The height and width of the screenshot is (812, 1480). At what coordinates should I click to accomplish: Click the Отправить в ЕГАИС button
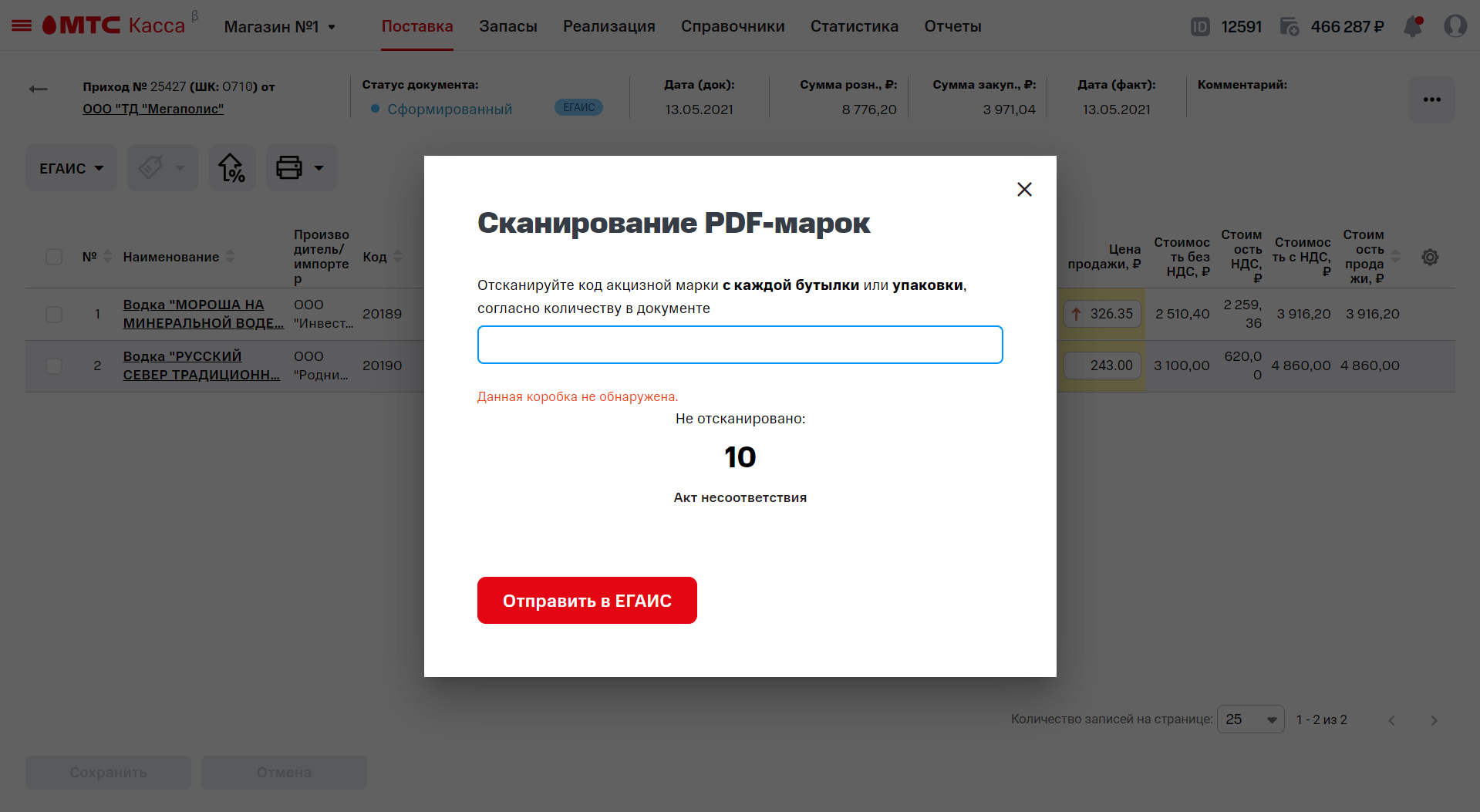click(x=587, y=601)
